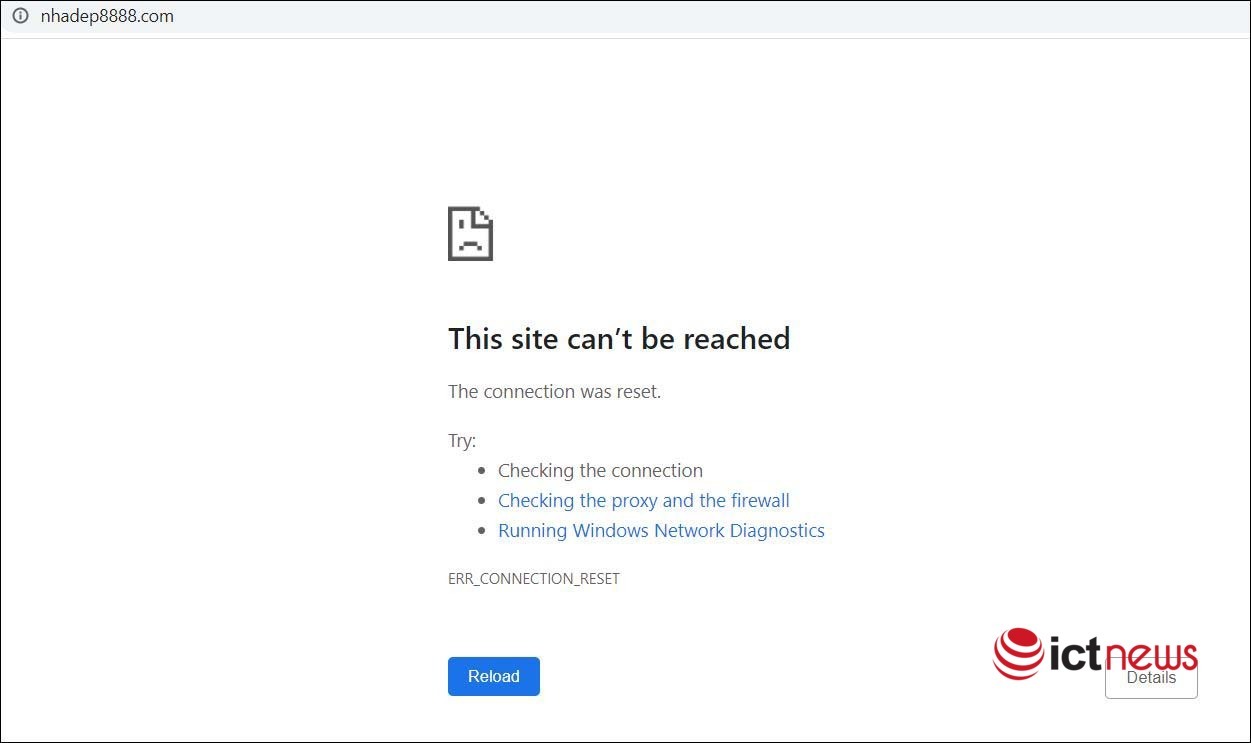1251x743 pixels.
Task: Click the red "news" watermark text
Action: 1151,654
